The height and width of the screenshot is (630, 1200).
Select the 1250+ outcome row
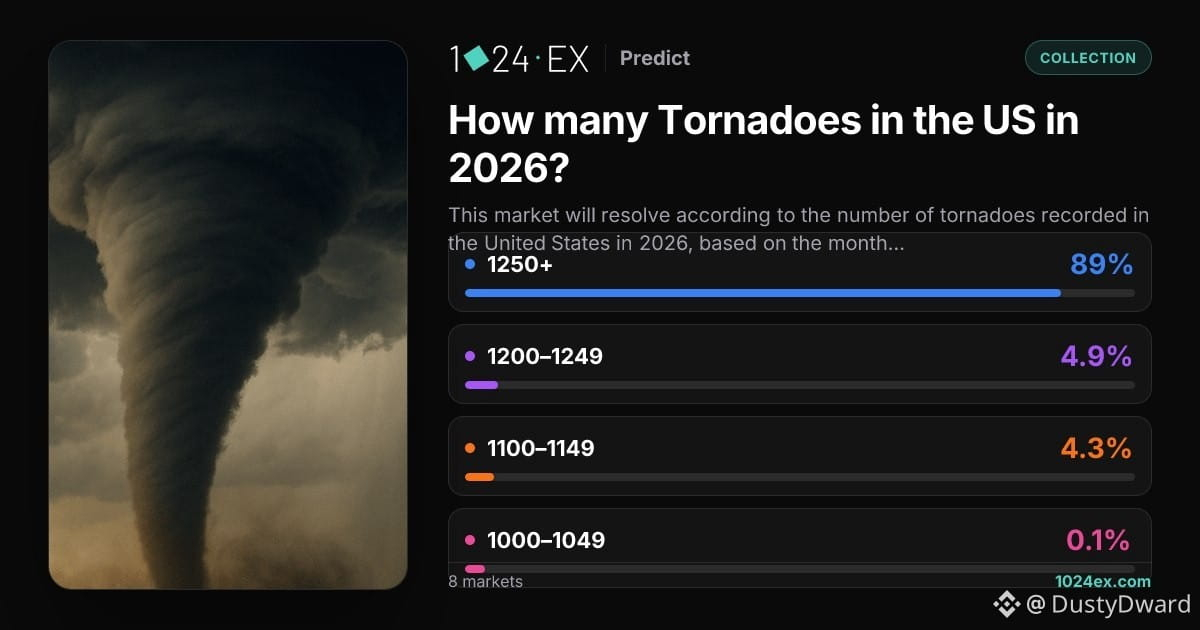click(x=800, y=272)
